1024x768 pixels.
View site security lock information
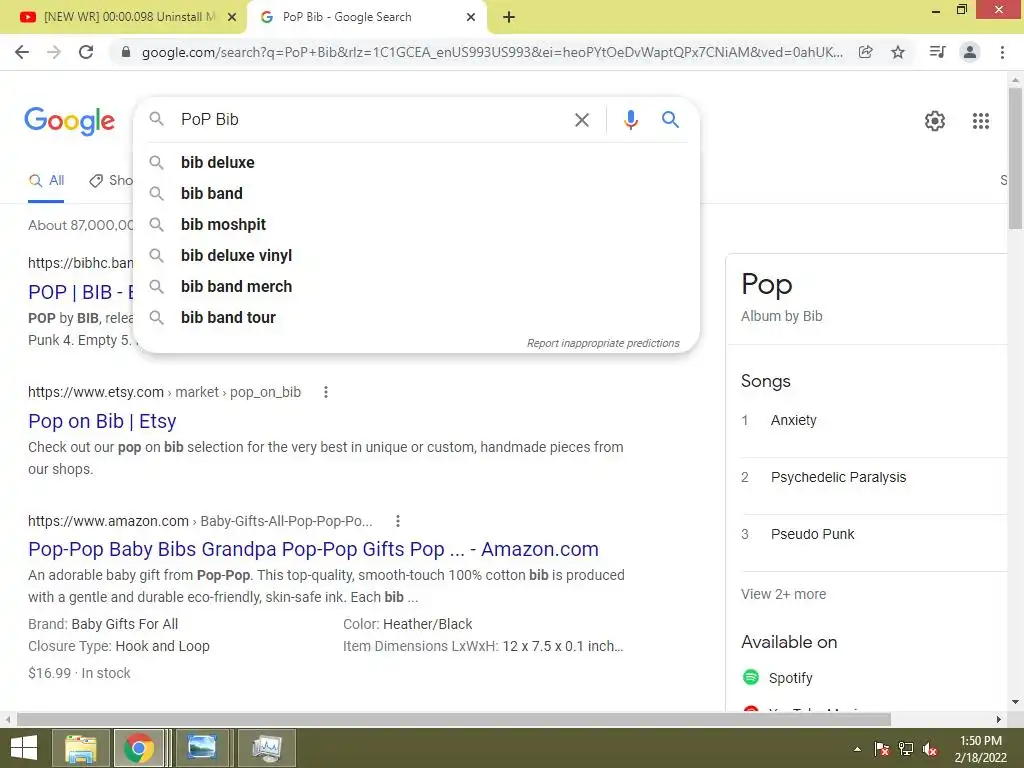click(126, 52)
